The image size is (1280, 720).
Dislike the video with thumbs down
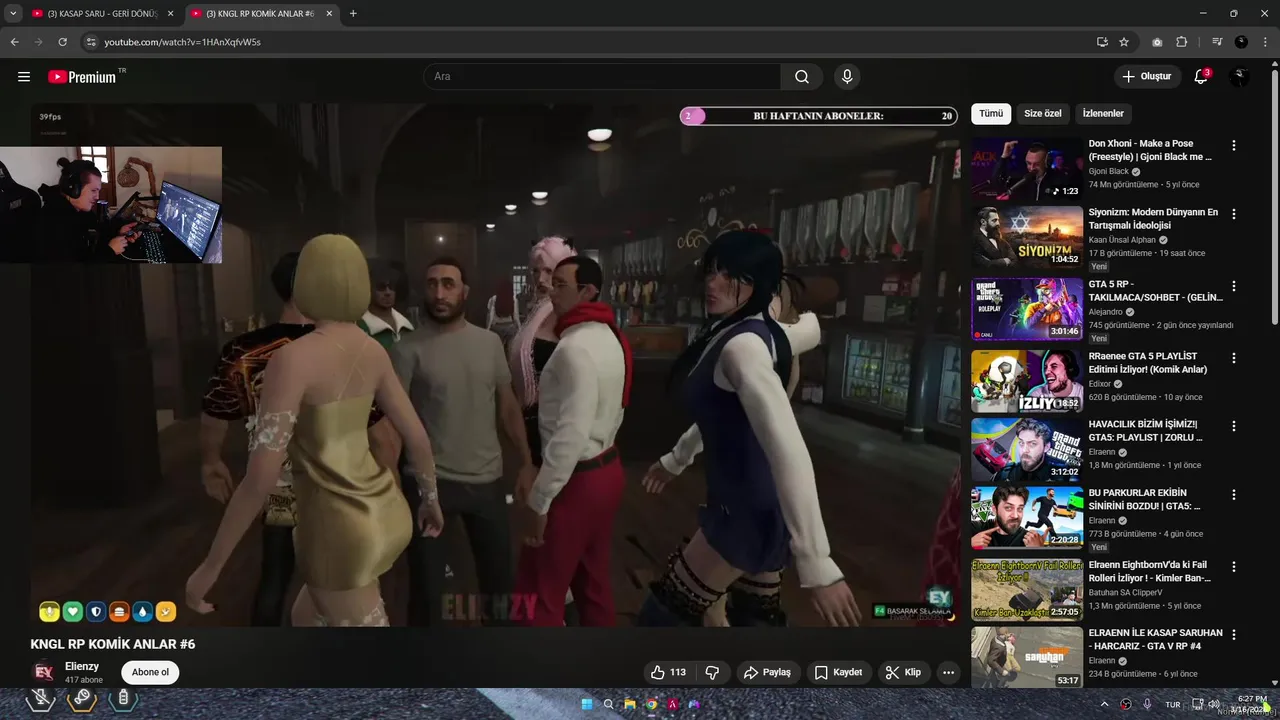713,672
